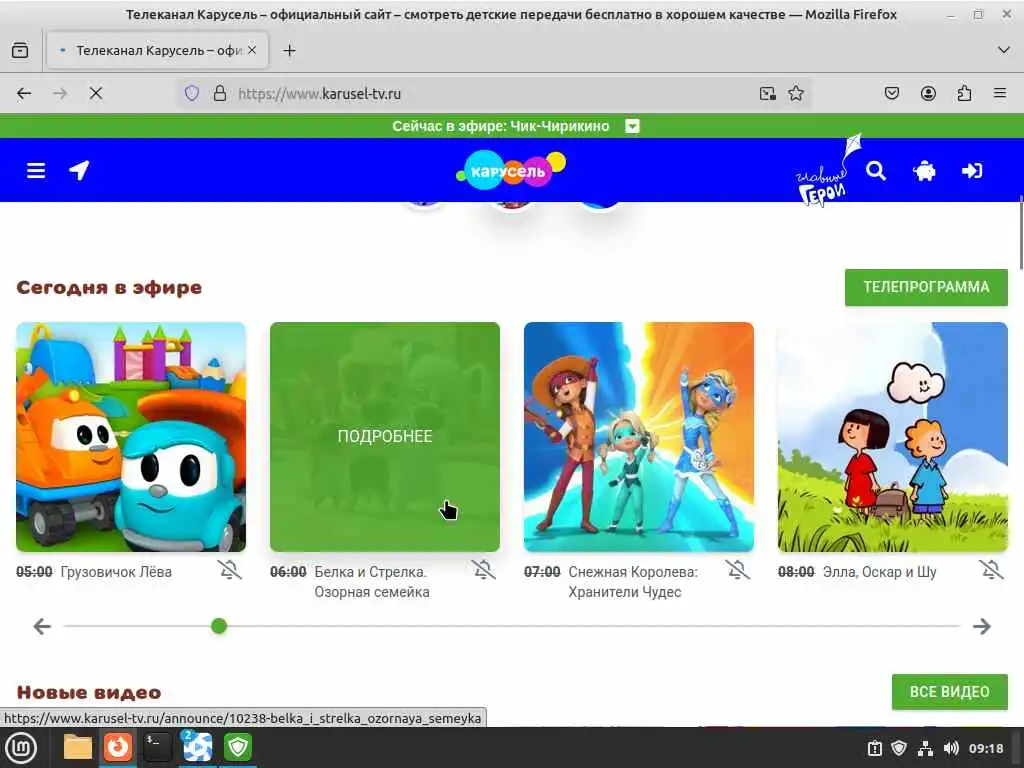Open Firefox account icon

tap(928, 93)
